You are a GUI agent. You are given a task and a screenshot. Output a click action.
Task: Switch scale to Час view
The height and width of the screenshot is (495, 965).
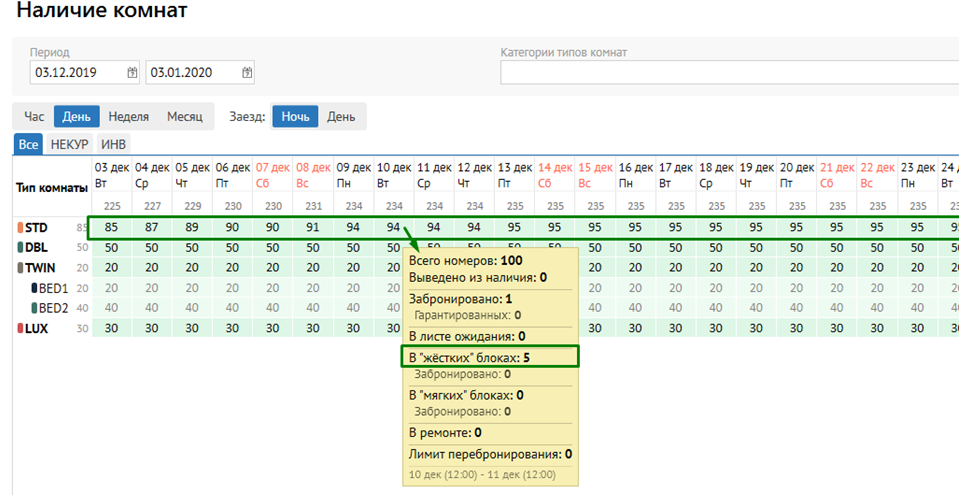coord(33,116)
